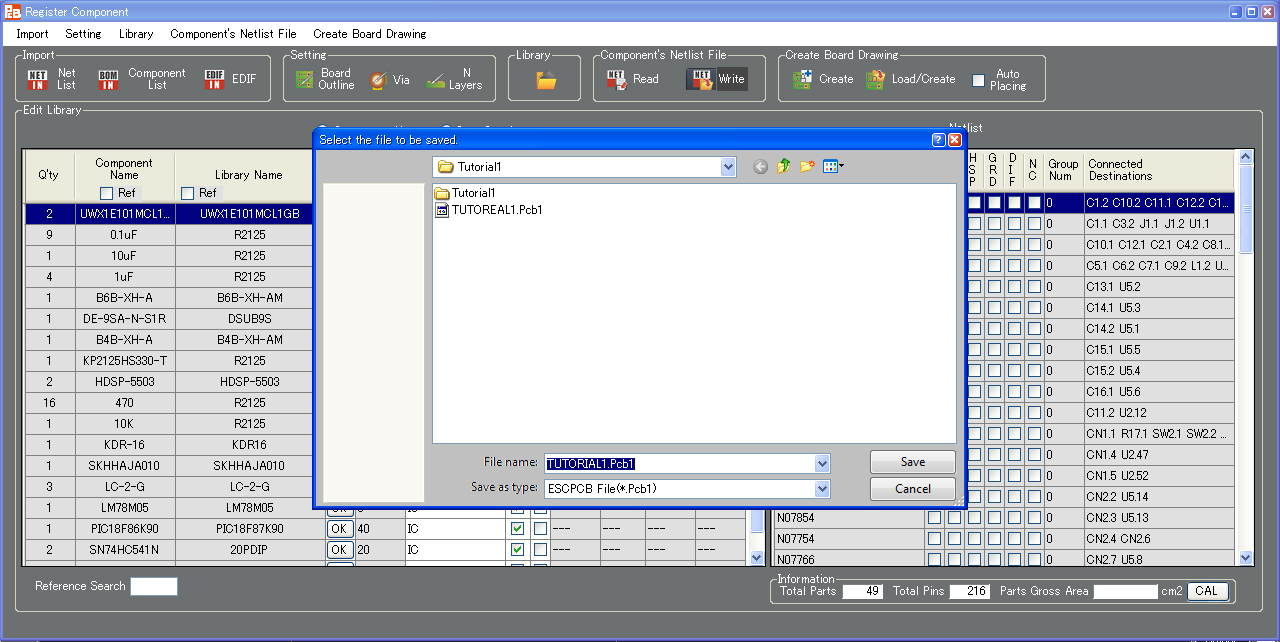Select the LM78M05 component name cell
Screen dimensions: 1280x642
tap(124, 508)
